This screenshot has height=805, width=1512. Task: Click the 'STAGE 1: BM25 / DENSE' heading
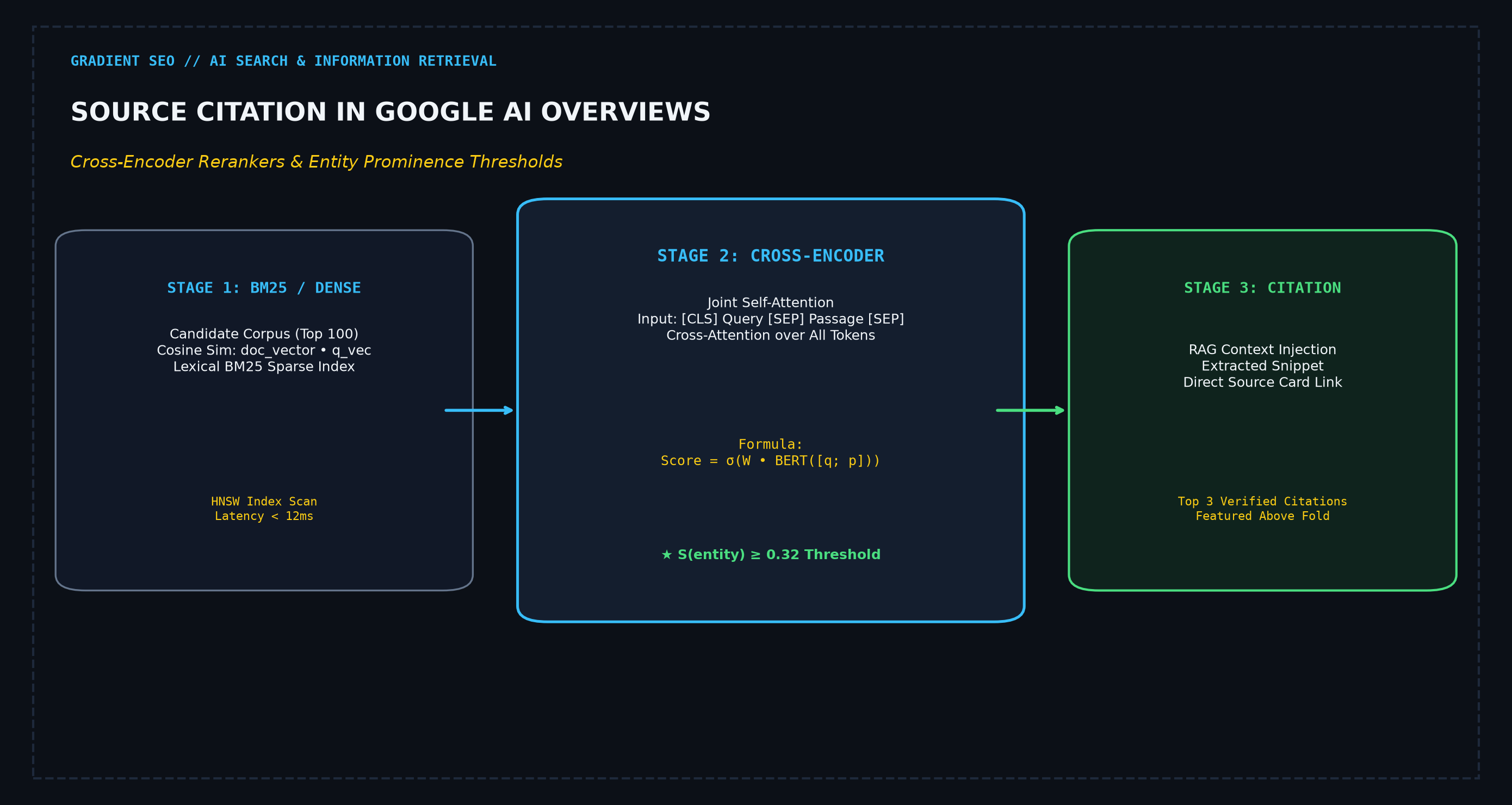[x=264, y=288]
